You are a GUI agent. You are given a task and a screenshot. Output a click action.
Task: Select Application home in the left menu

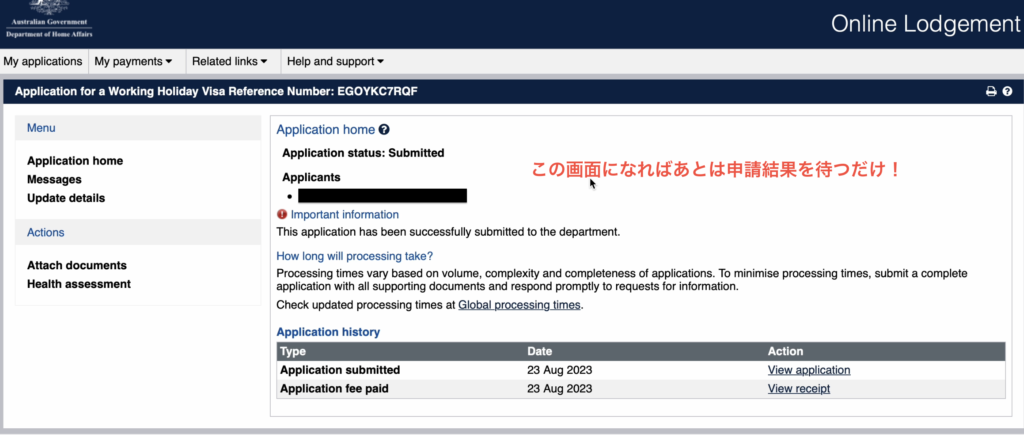[x=75, y=161]
